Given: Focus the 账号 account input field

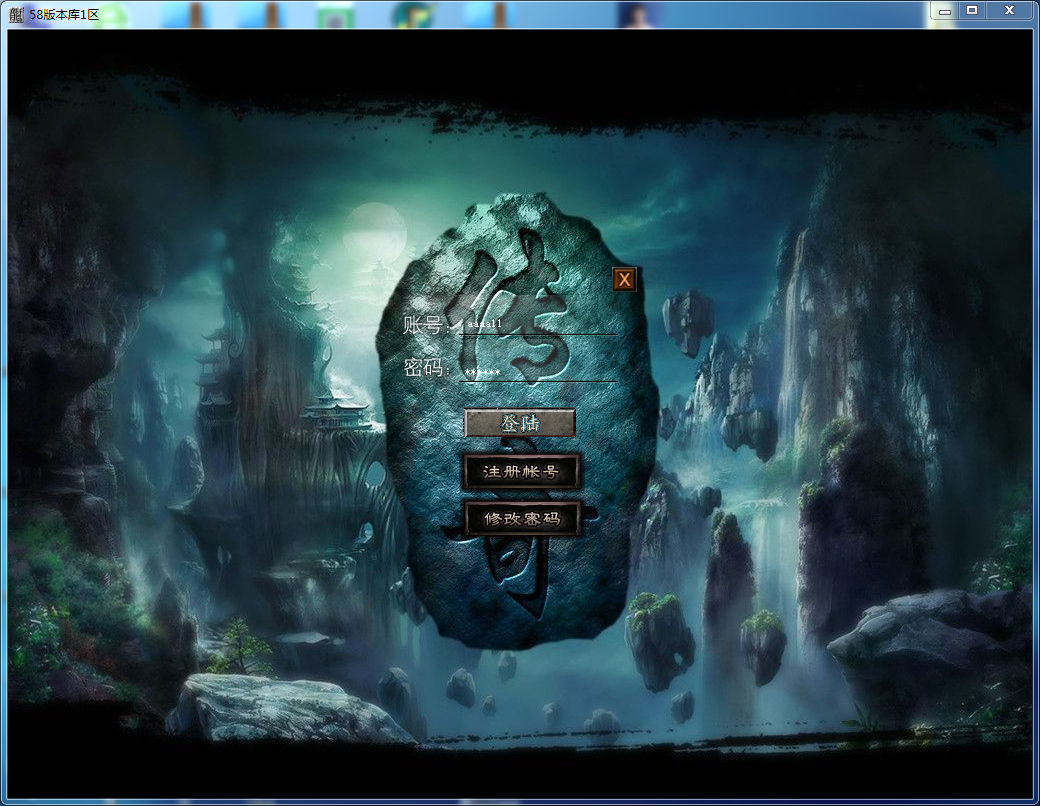Looking at the screenshot, I should (538, 325).
